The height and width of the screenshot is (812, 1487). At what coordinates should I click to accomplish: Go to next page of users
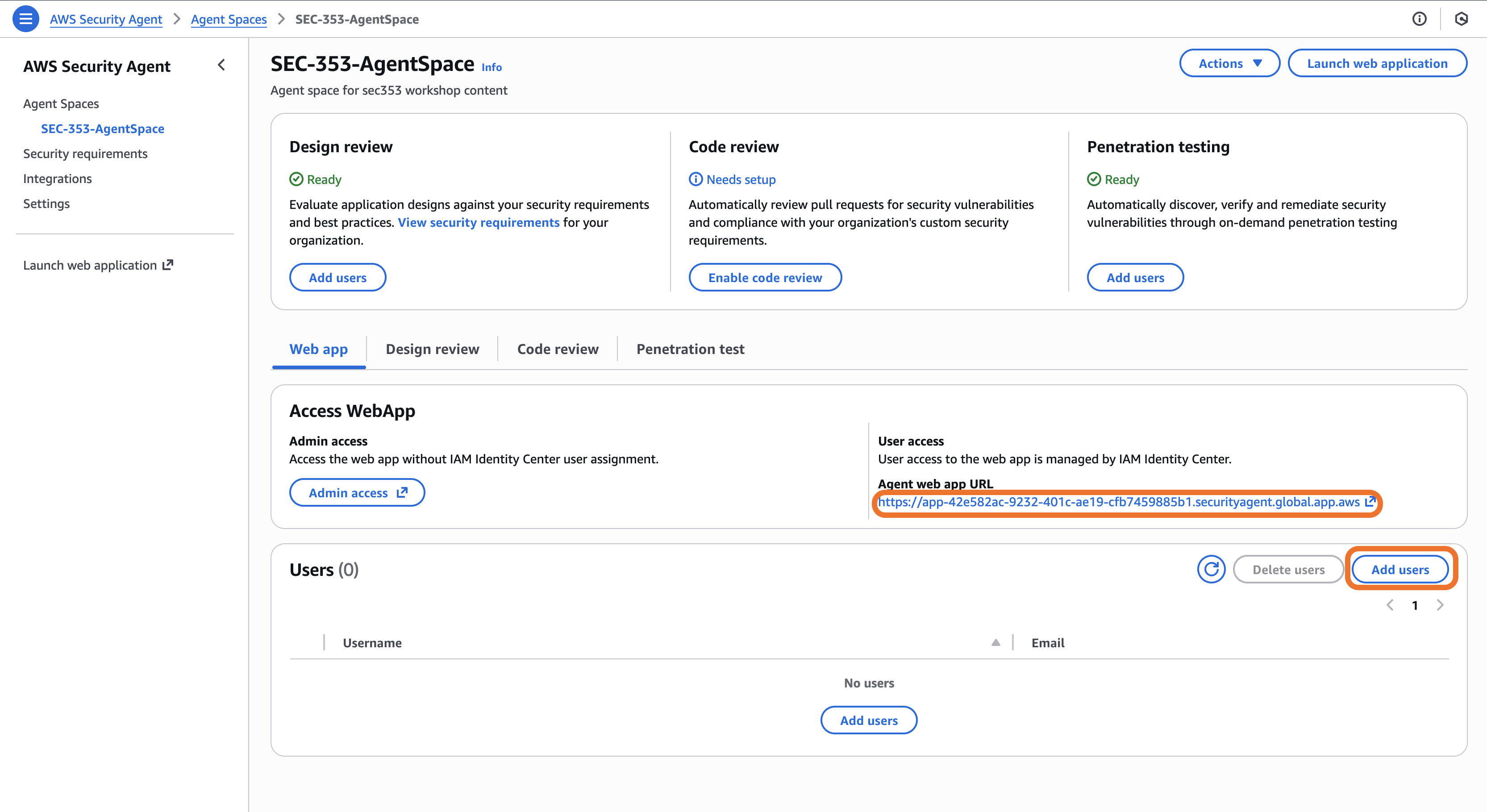pos(1440,605)
